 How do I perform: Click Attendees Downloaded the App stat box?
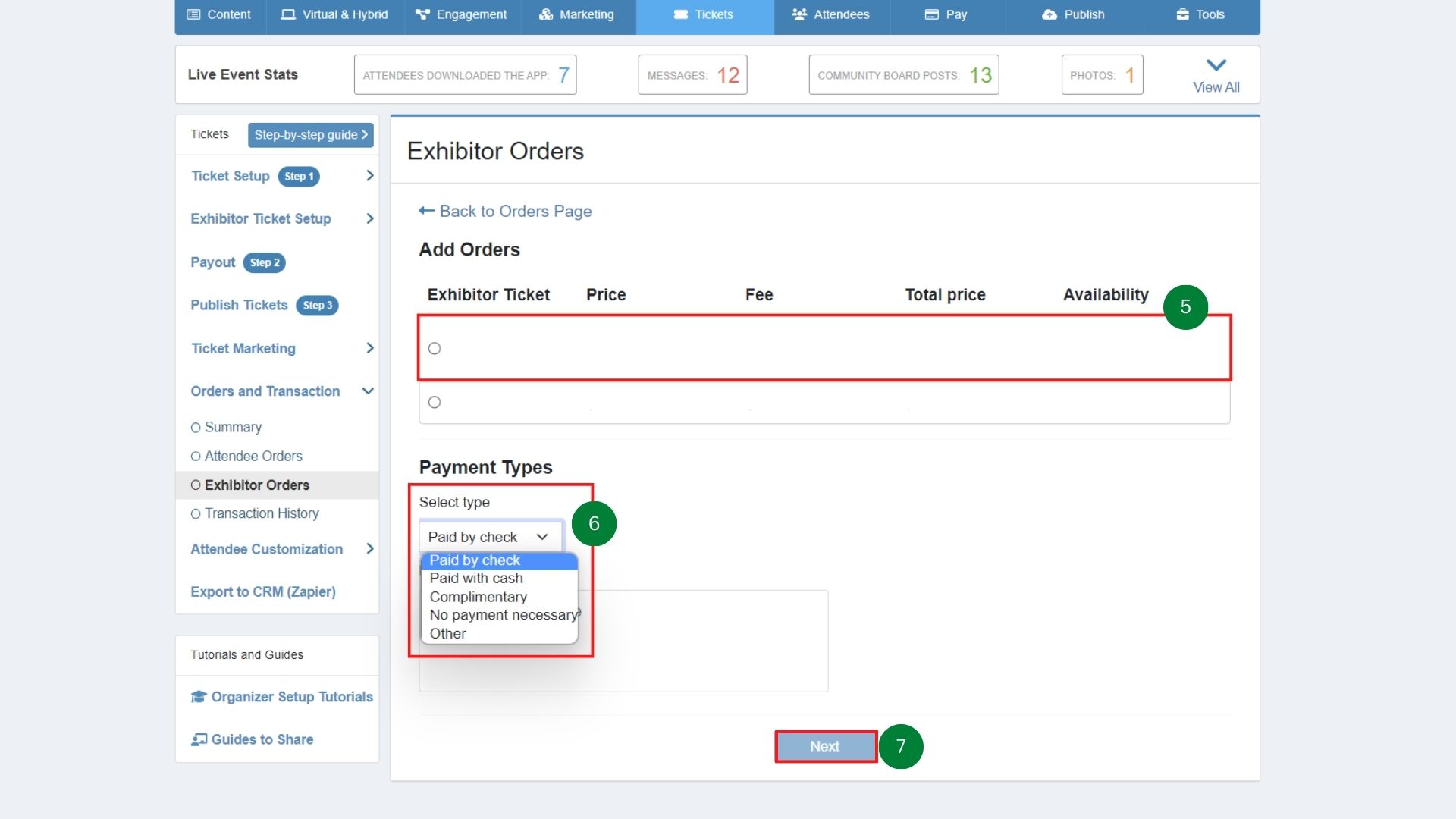click(x=465, y=74)
